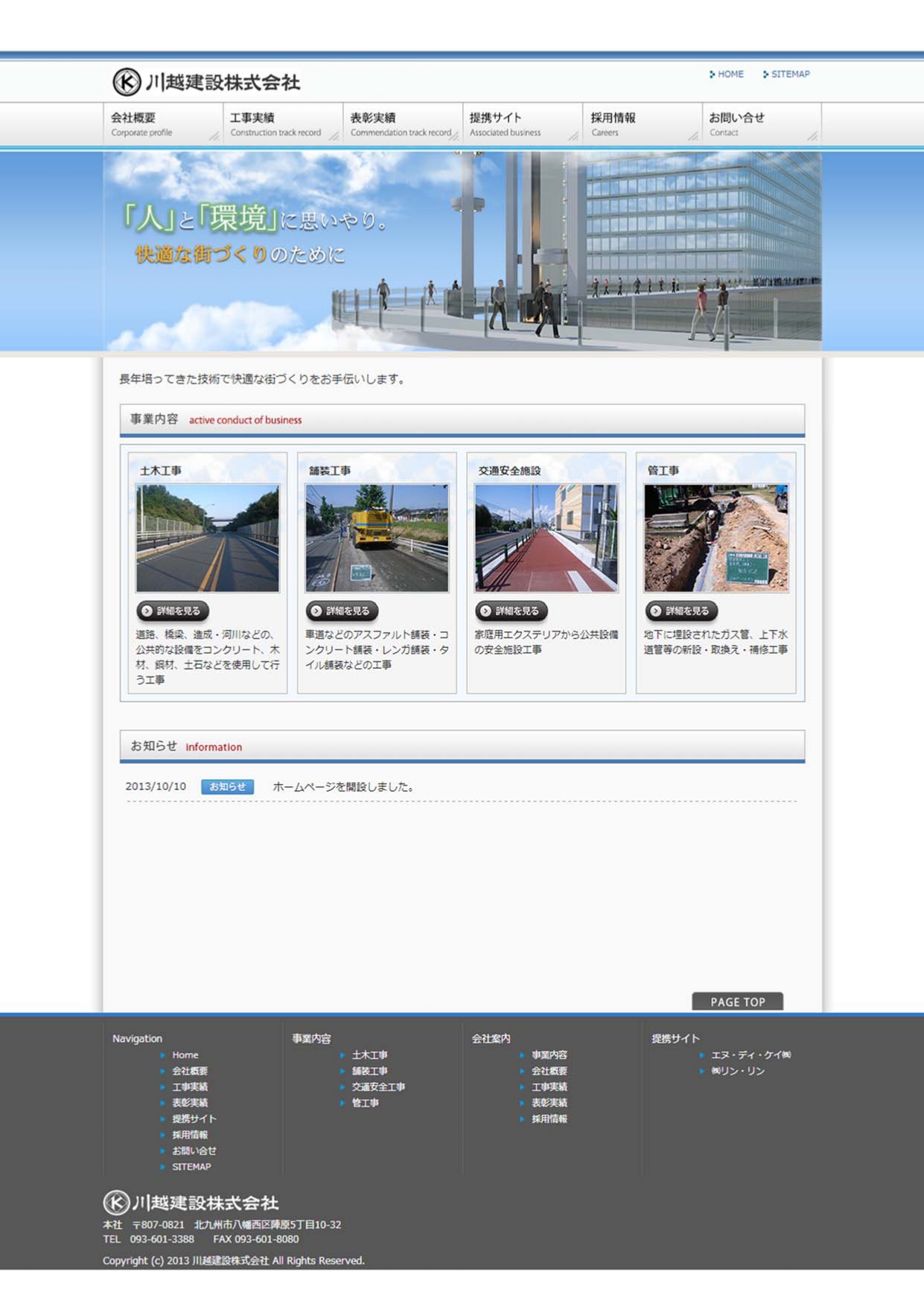Click the blue お知らせ news tag
Viewport: 924px width, 1307px height.
tap(227, 786)
